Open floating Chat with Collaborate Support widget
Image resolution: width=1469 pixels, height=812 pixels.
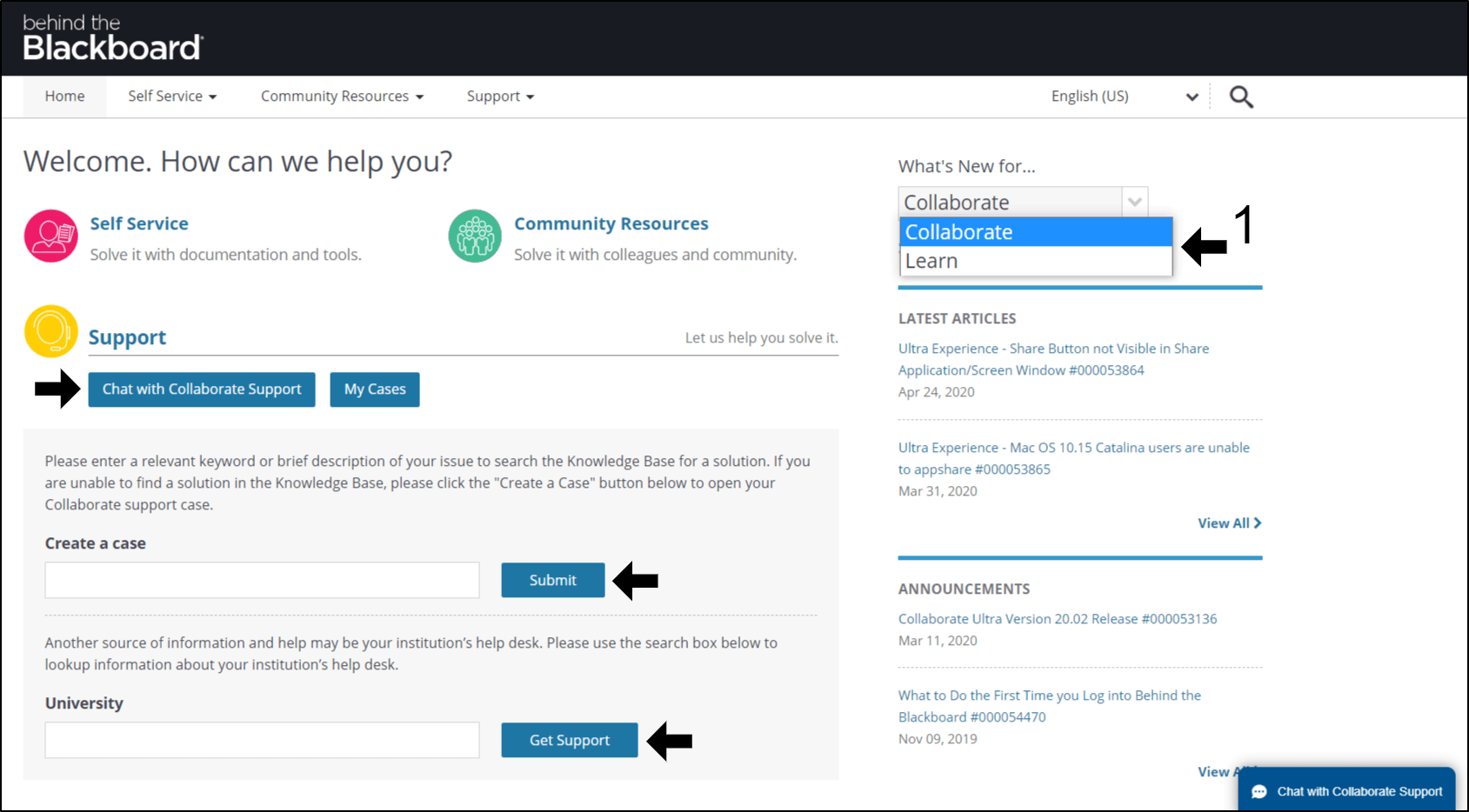click(1346, 789)
